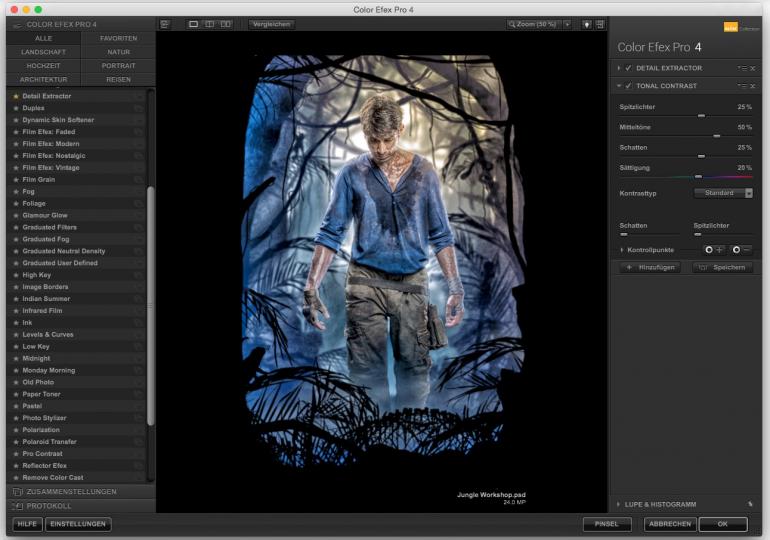
Task: Expand the Kontrollpunkte section
Action: pyautogui.click(x=622, y=250)
